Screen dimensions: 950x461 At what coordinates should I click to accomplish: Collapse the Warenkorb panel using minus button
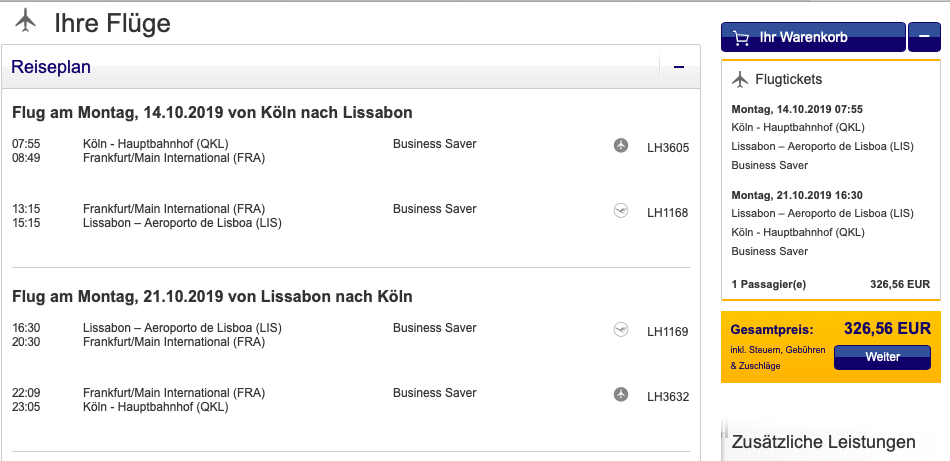[923, 38]
